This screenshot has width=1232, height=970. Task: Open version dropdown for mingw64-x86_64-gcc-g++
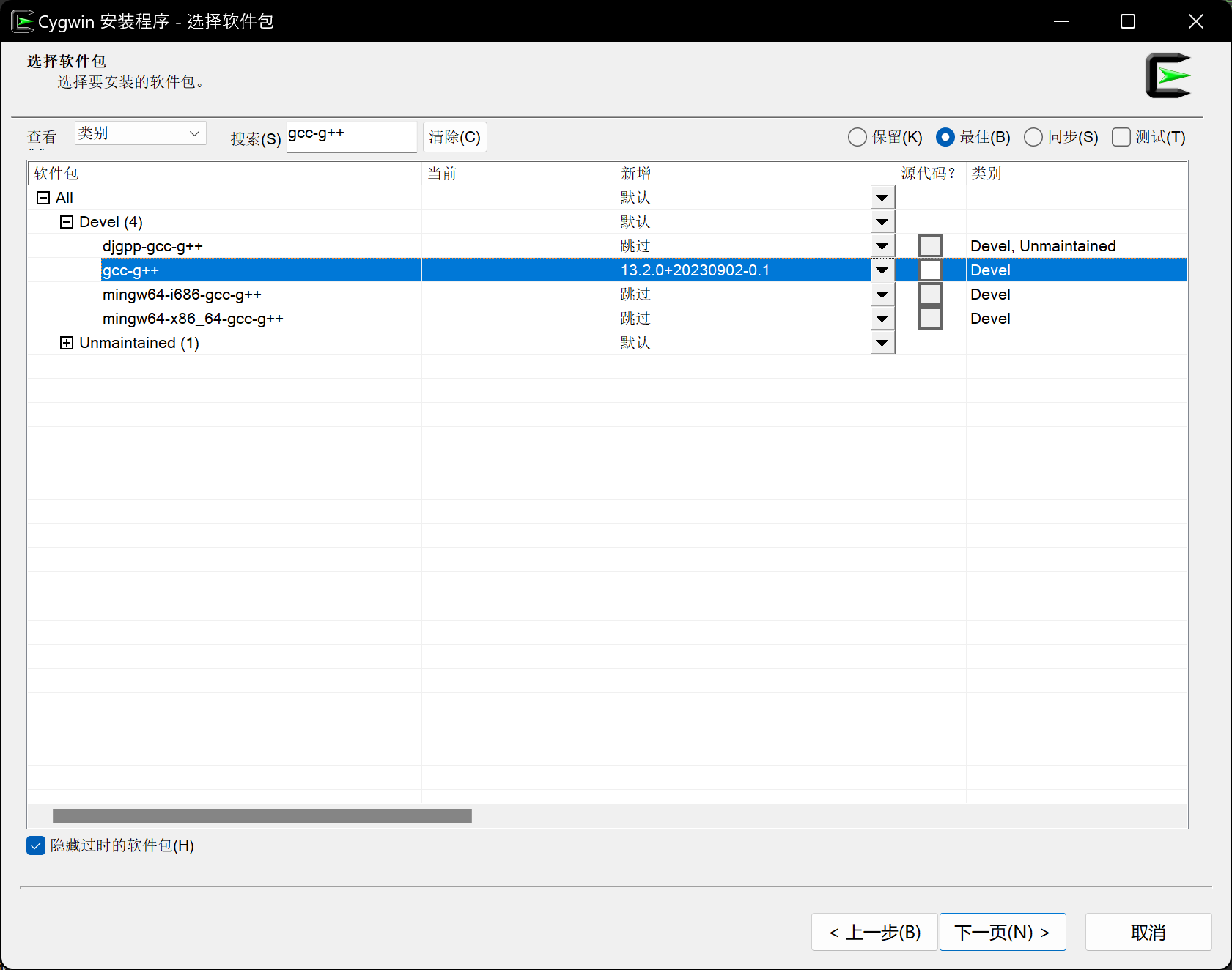[882, 319]
